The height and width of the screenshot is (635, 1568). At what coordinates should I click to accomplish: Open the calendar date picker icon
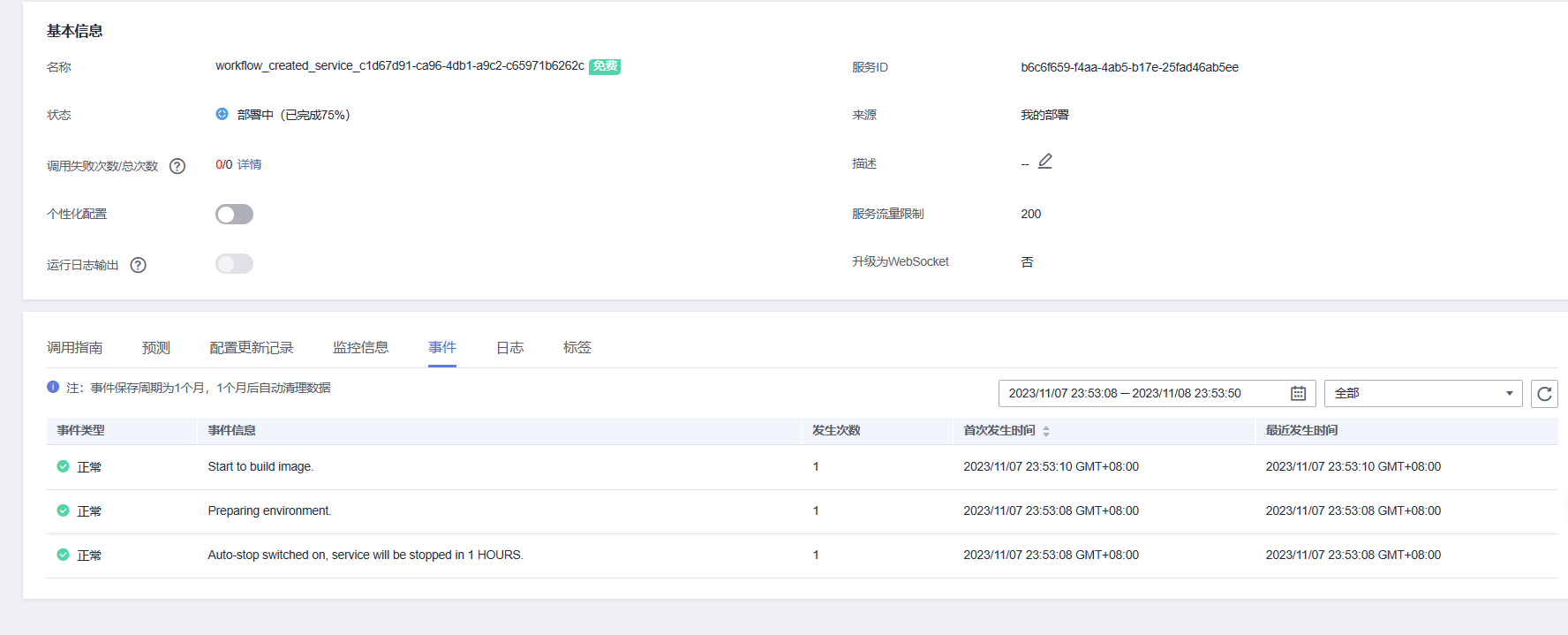1298,394
